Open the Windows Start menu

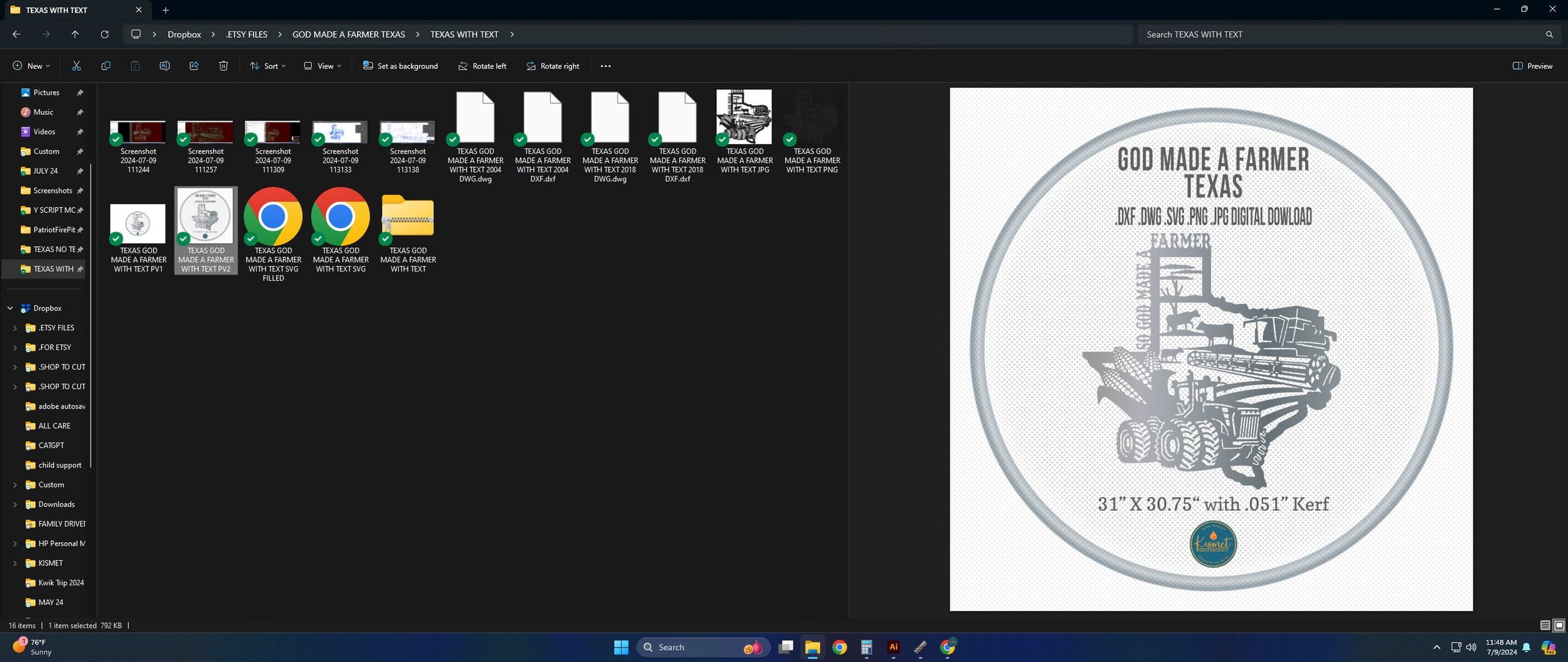point(621,647)
